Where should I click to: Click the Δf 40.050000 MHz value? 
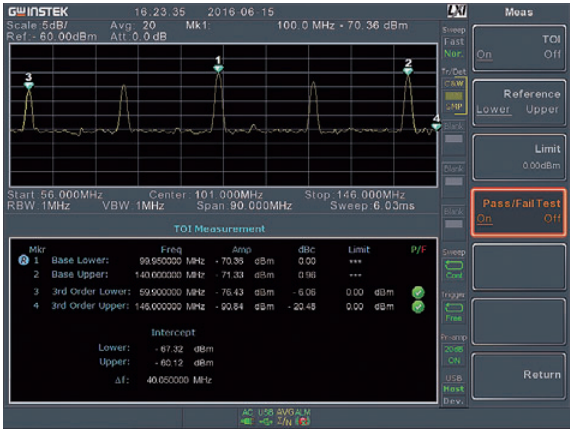pyautogui.click(x=179, y=380)
